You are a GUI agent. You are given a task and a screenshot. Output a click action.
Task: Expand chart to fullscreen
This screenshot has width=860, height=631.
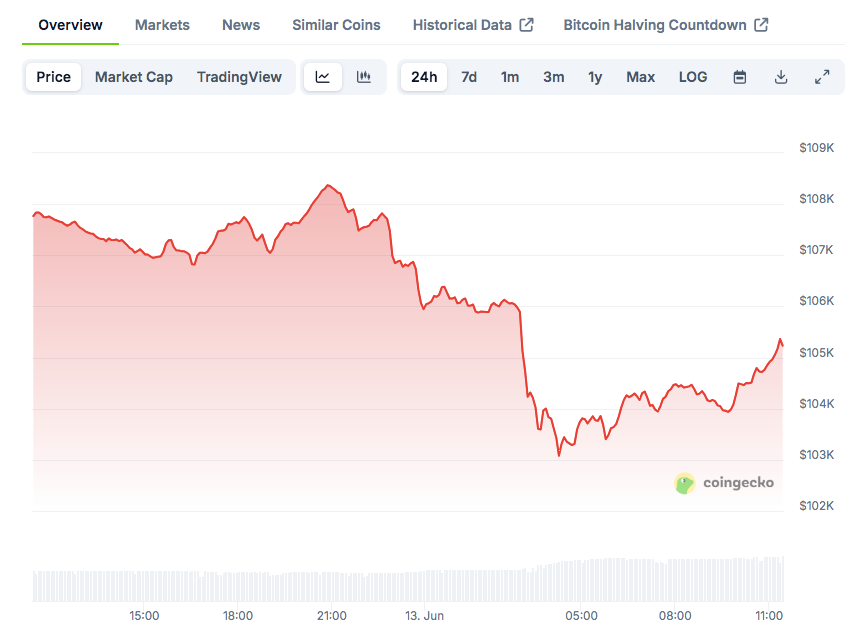822,77
